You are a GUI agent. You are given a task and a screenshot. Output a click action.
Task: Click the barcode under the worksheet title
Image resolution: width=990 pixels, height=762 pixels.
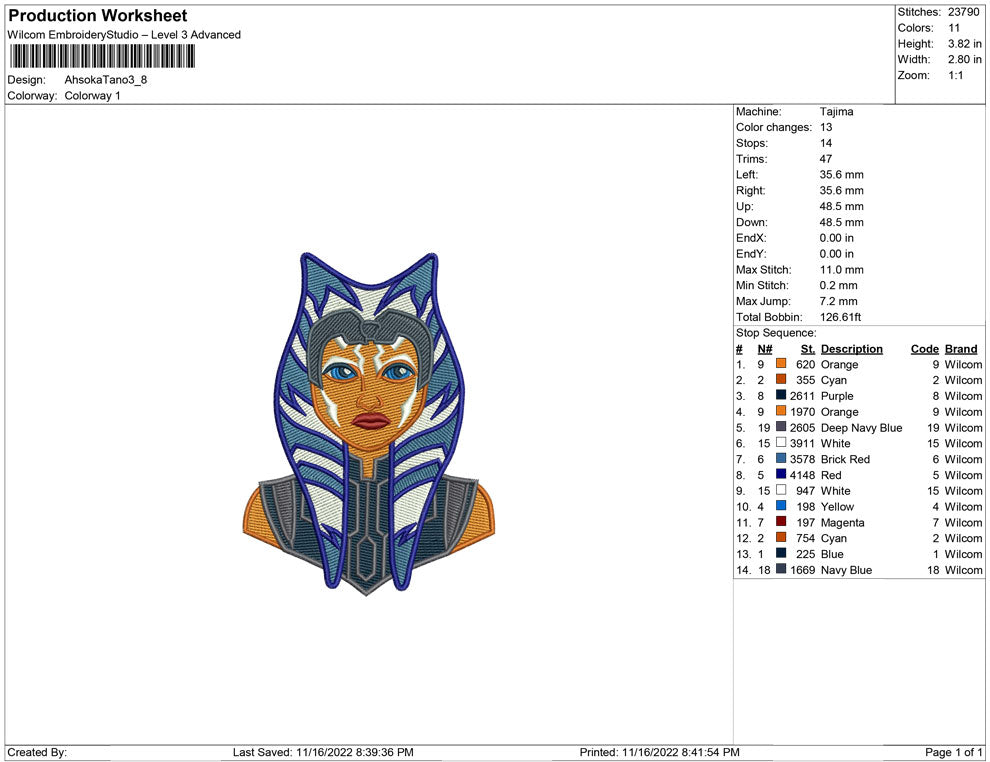click(102, 56)
